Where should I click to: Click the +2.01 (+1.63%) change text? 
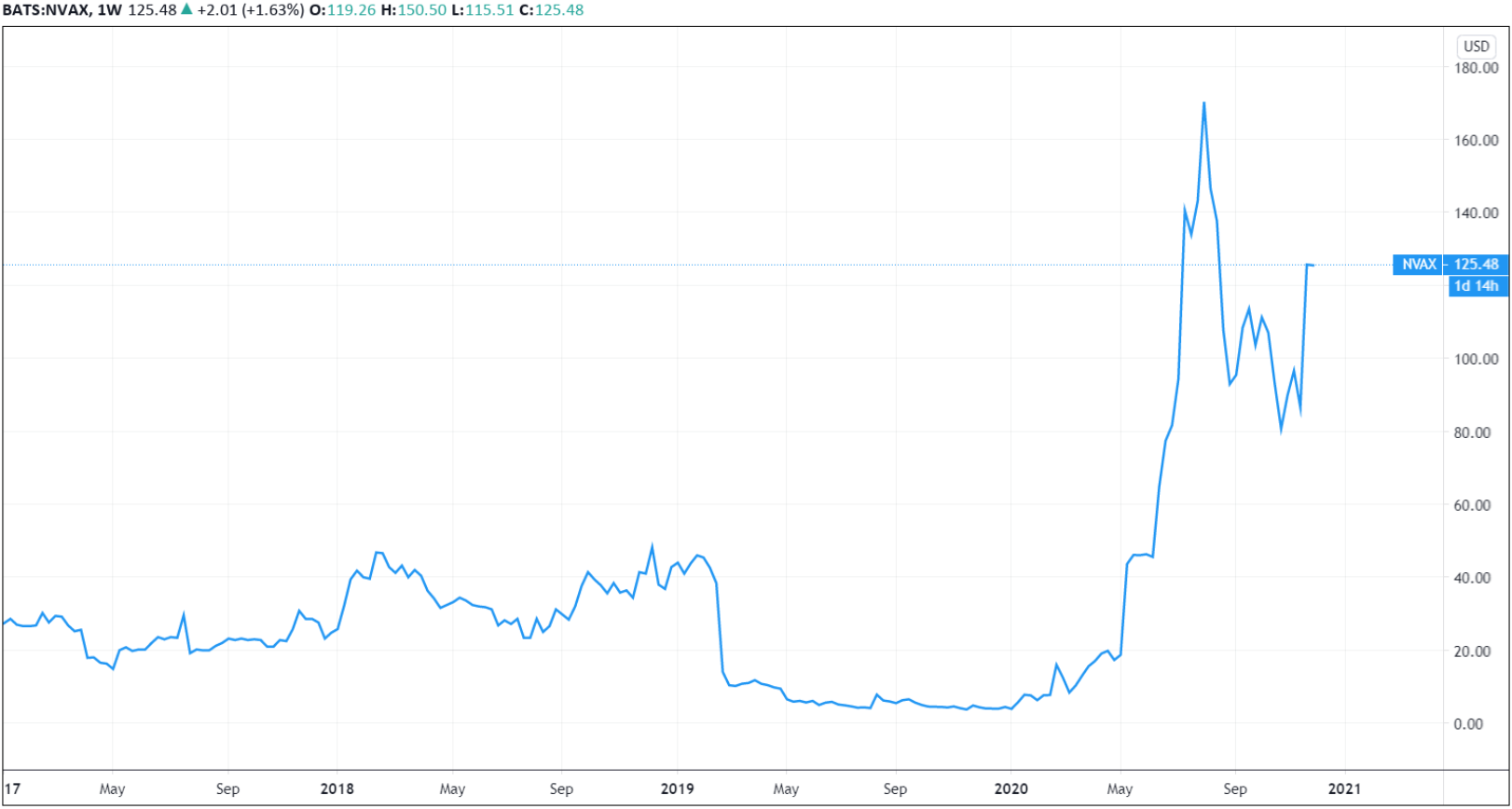(x=250, y=10)
